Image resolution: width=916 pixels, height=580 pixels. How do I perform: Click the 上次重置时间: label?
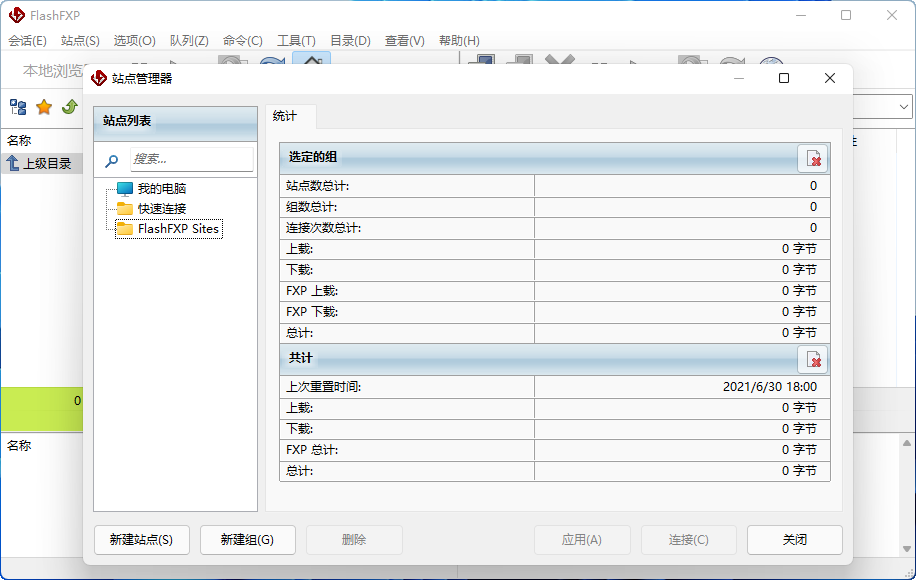pos(323,387)
